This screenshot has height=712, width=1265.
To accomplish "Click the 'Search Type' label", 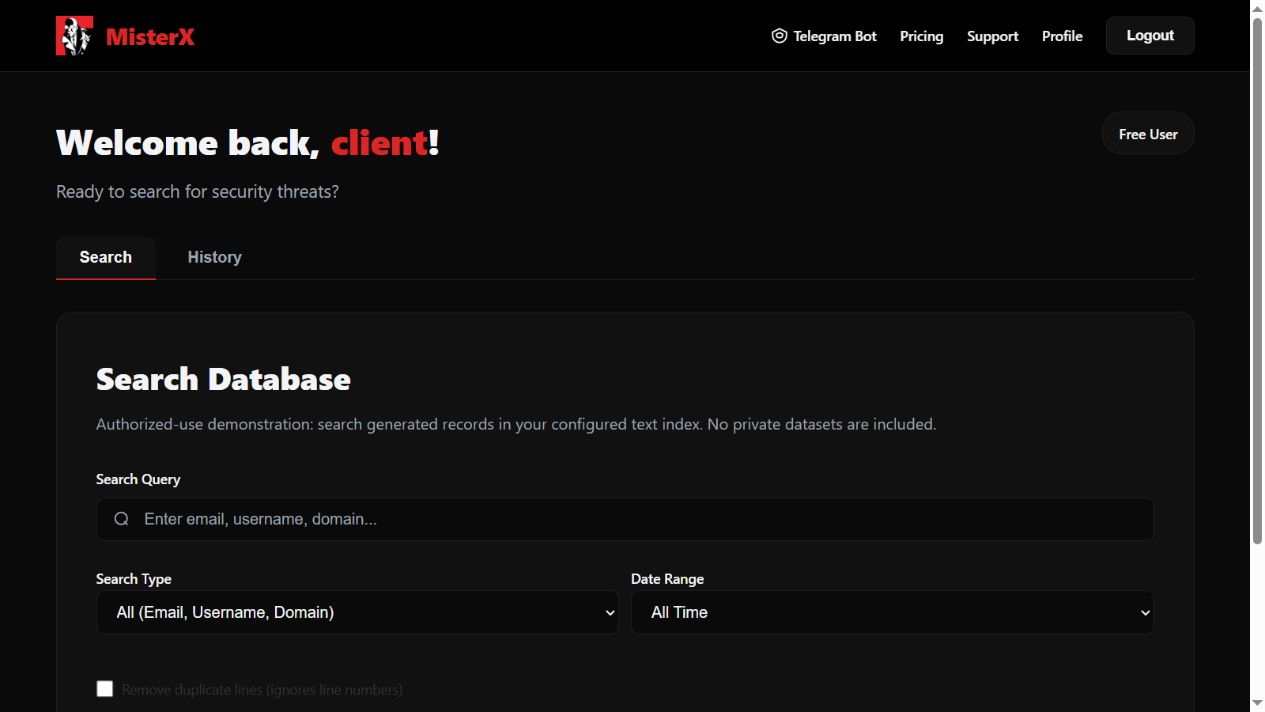I will pyautogui.click(x=133, y=579).
